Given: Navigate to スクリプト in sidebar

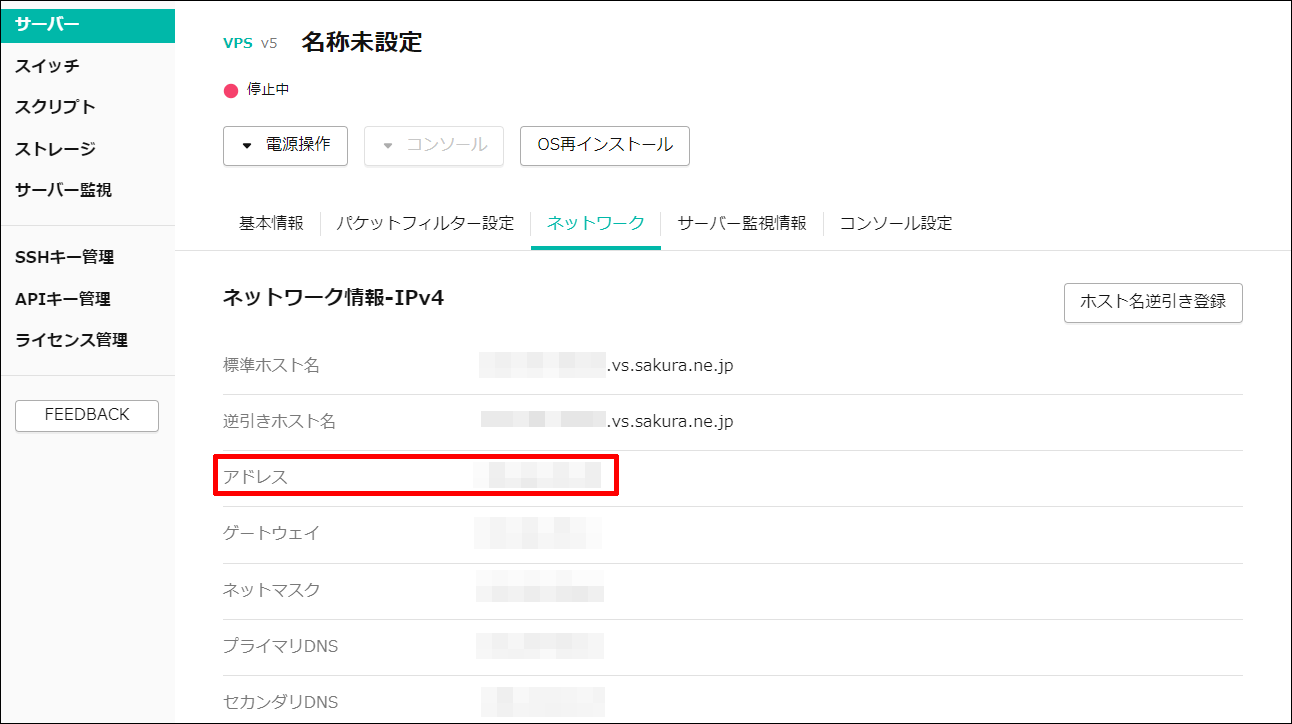Looking at the screenshot, I should 56,107.
